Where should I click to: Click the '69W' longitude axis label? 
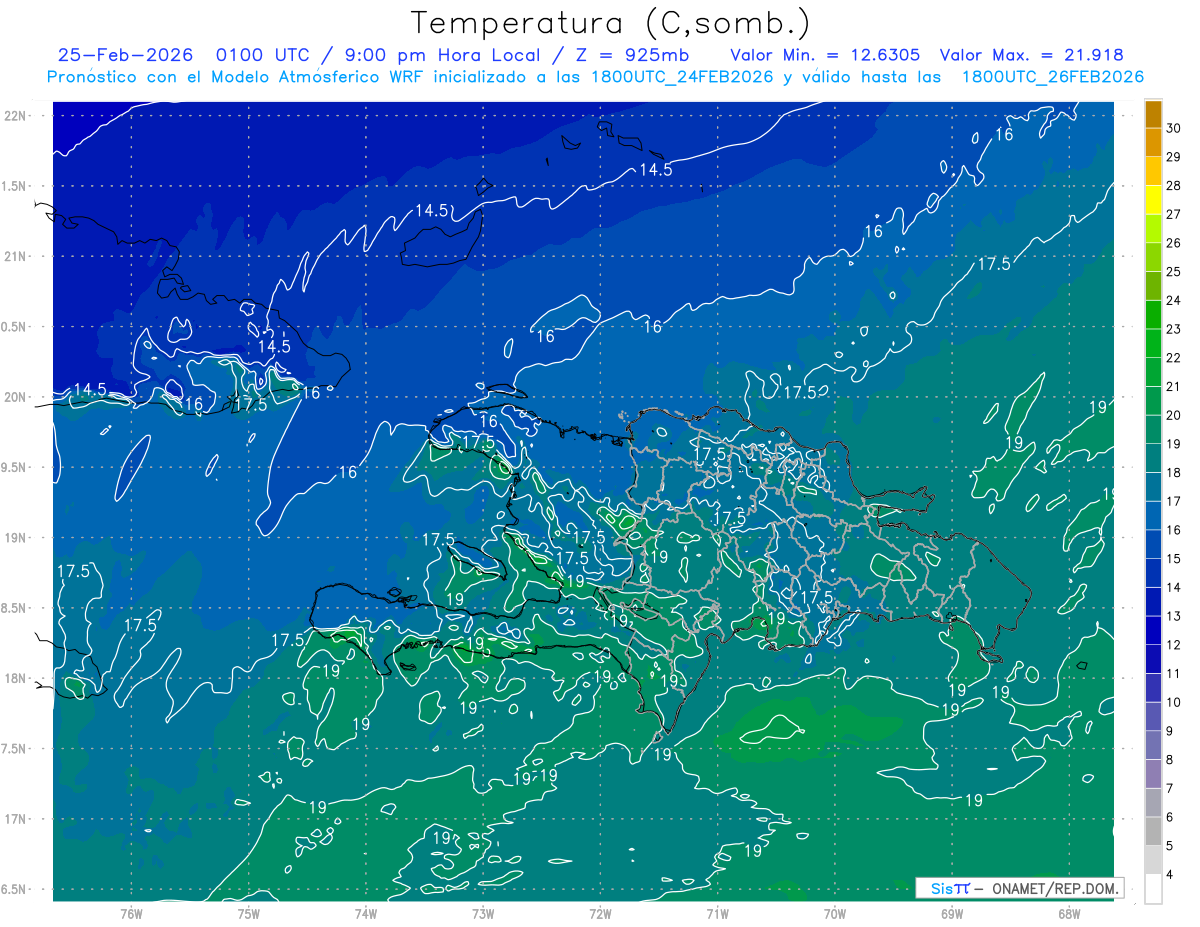(x=952, y=914)
